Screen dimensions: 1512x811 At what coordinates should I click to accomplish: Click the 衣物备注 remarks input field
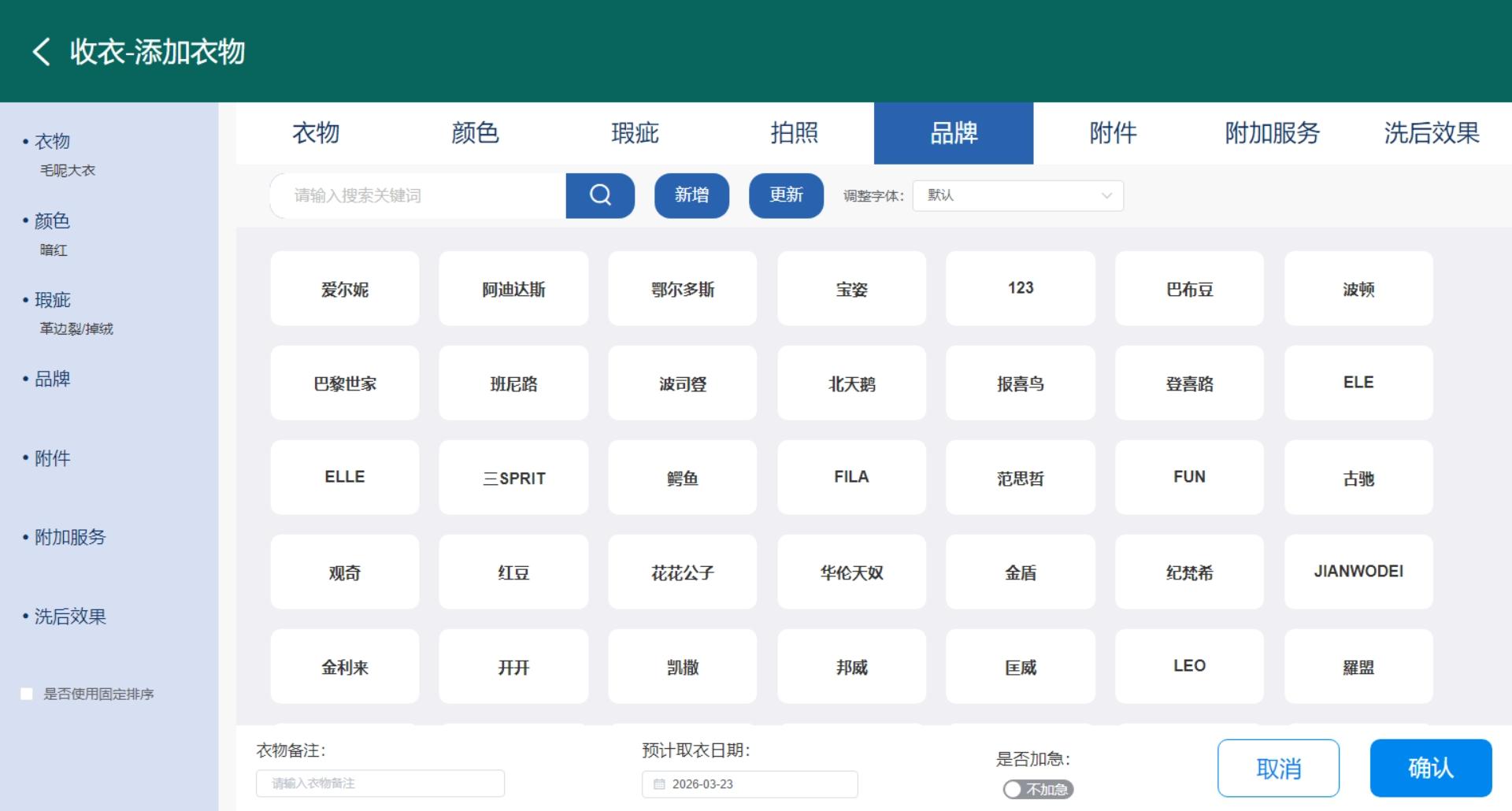[x=380, y=783]
